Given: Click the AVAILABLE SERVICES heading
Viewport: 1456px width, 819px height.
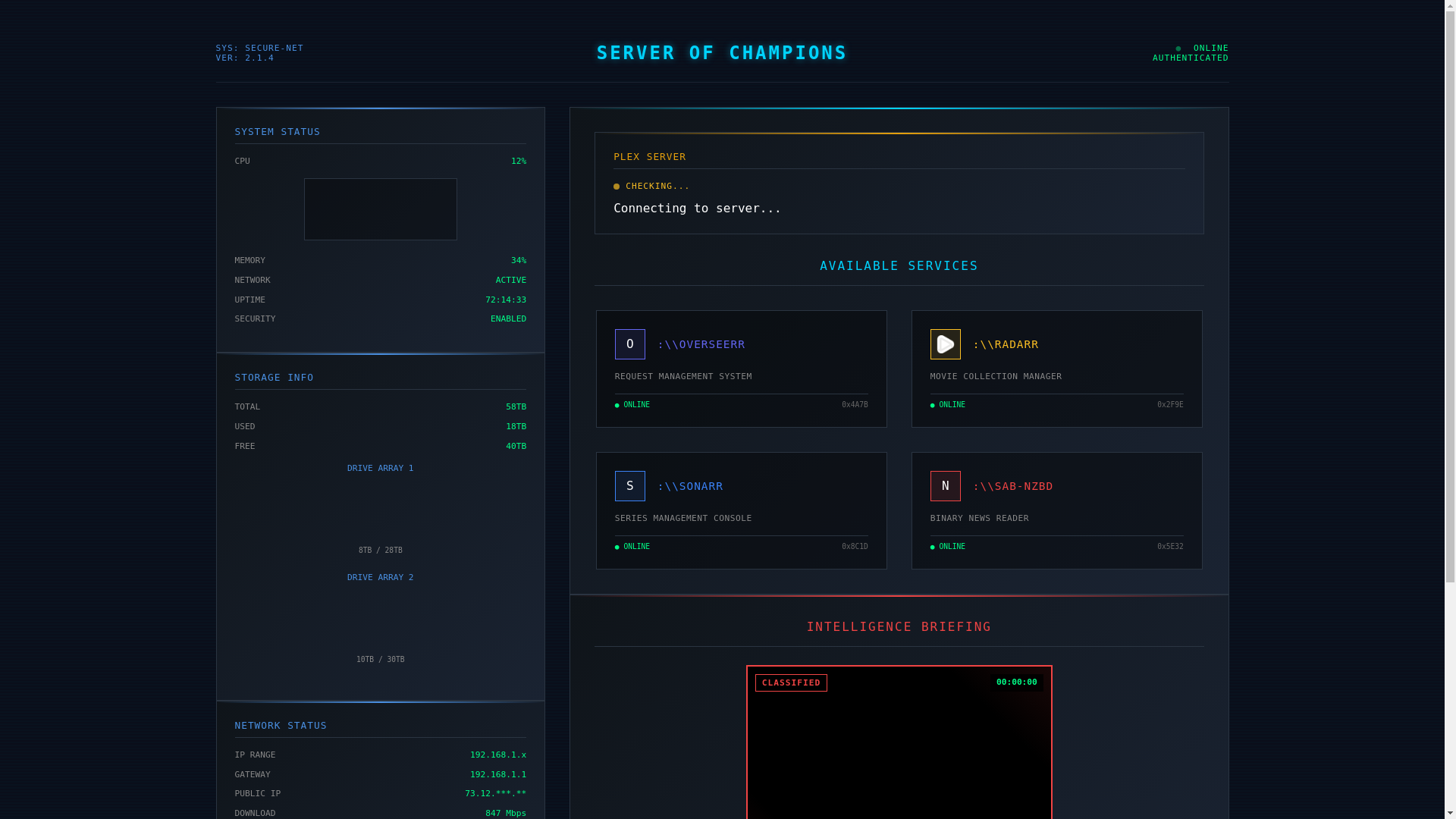Looking at the screenshot, I should [x=899, y=266].
